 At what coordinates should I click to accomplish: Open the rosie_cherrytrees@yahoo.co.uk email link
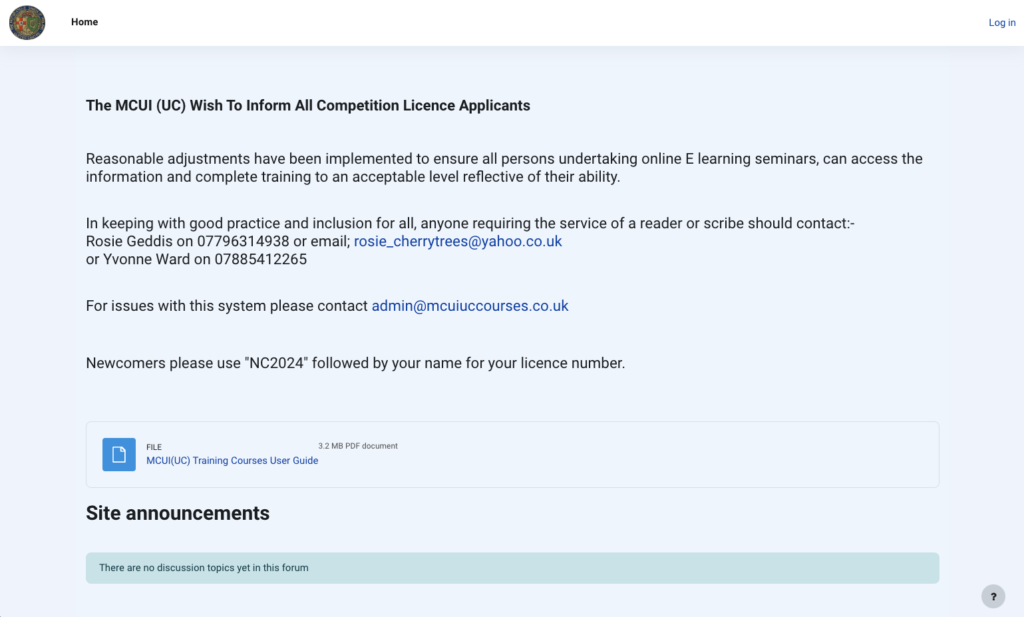click(x=458, y=241)
